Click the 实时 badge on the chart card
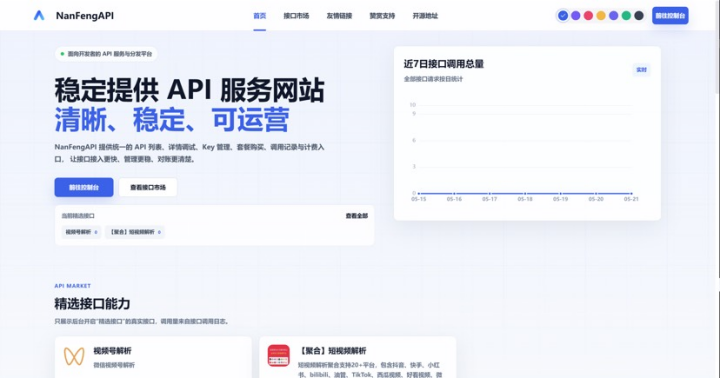The height and width of the screenshot is (379, 720). click(x=641, y=70)
